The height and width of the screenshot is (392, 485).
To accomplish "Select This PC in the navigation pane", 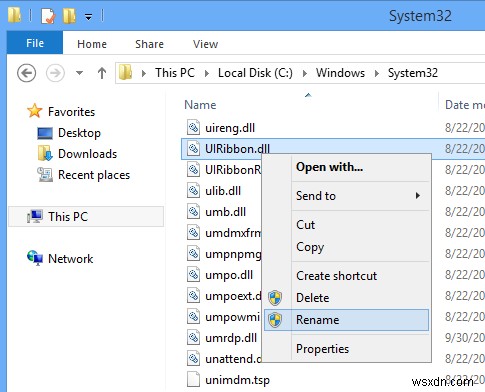I will (86, 217).
